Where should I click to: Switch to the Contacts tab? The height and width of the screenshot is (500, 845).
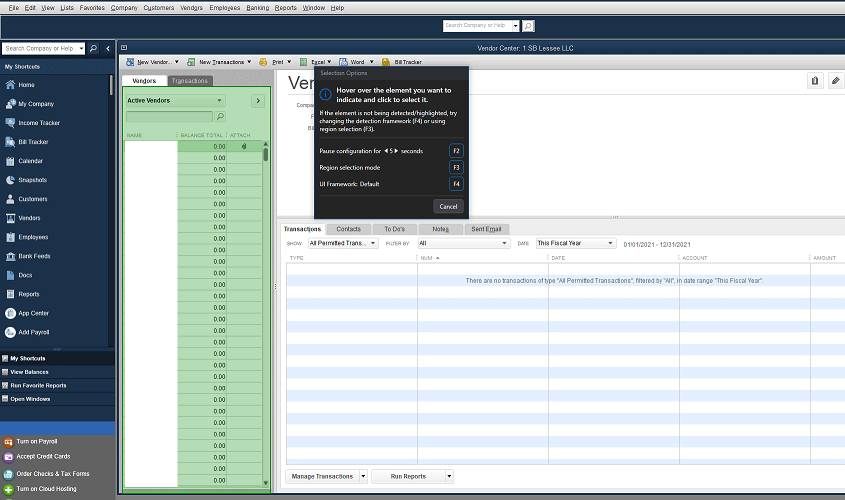348,229
